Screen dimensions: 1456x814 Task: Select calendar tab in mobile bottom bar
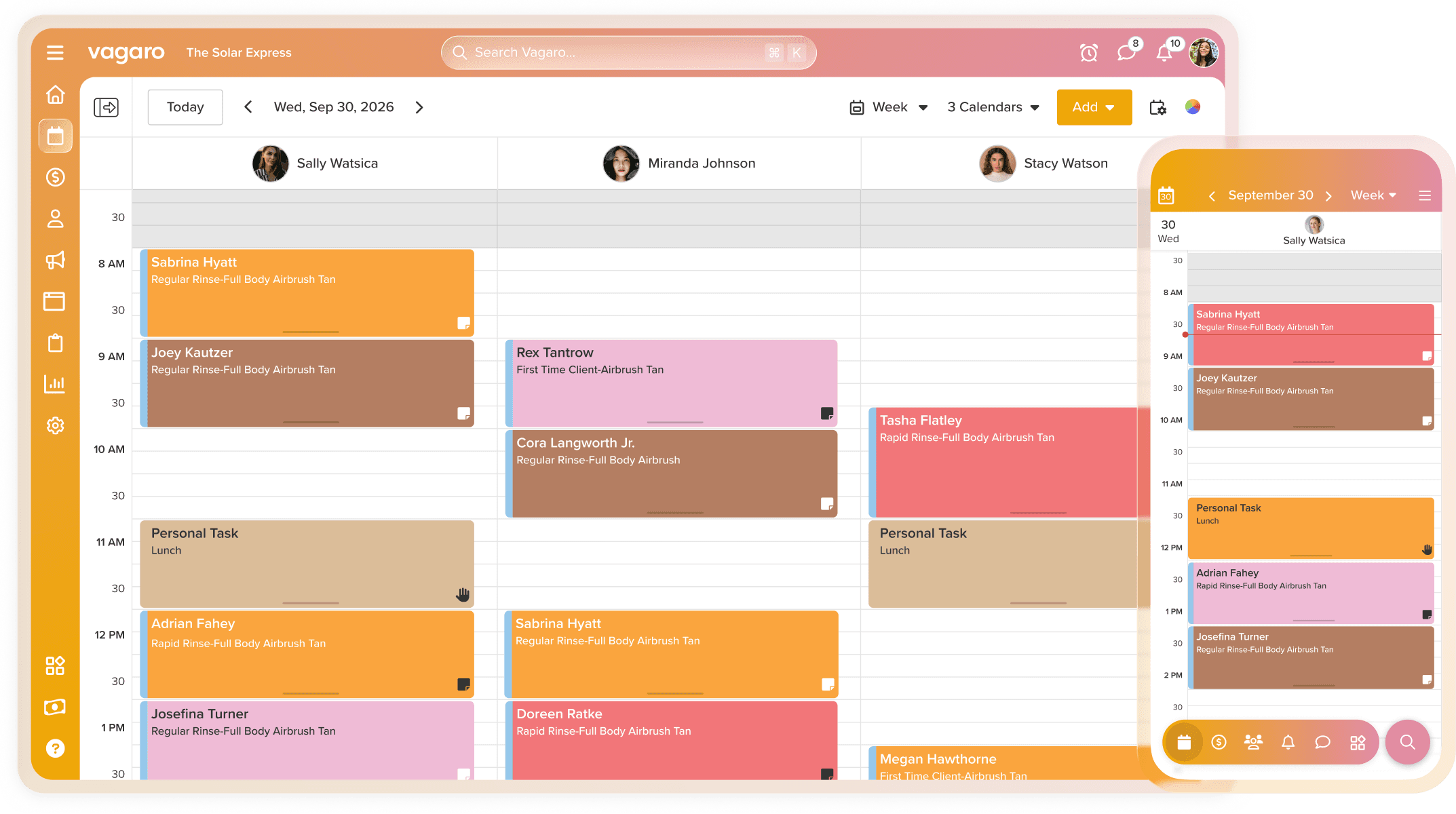coord(1184,742)
